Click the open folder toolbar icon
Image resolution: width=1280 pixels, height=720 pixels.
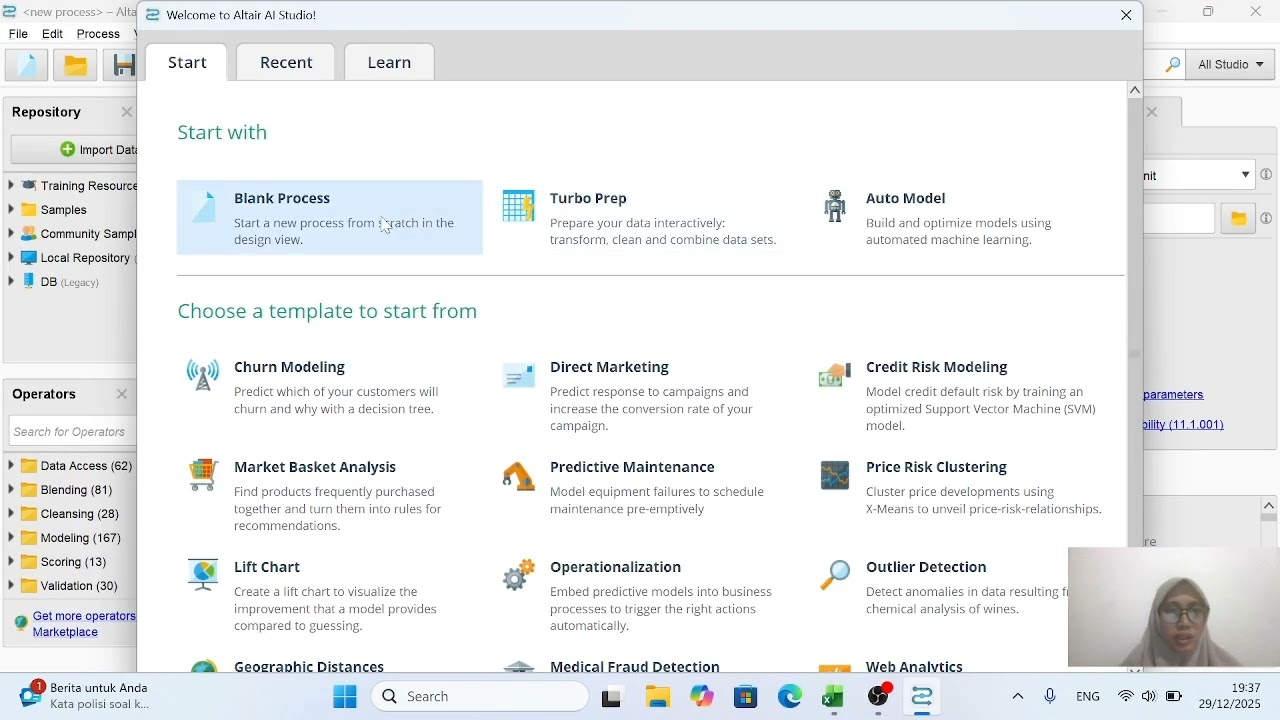[x=76, y=65]
